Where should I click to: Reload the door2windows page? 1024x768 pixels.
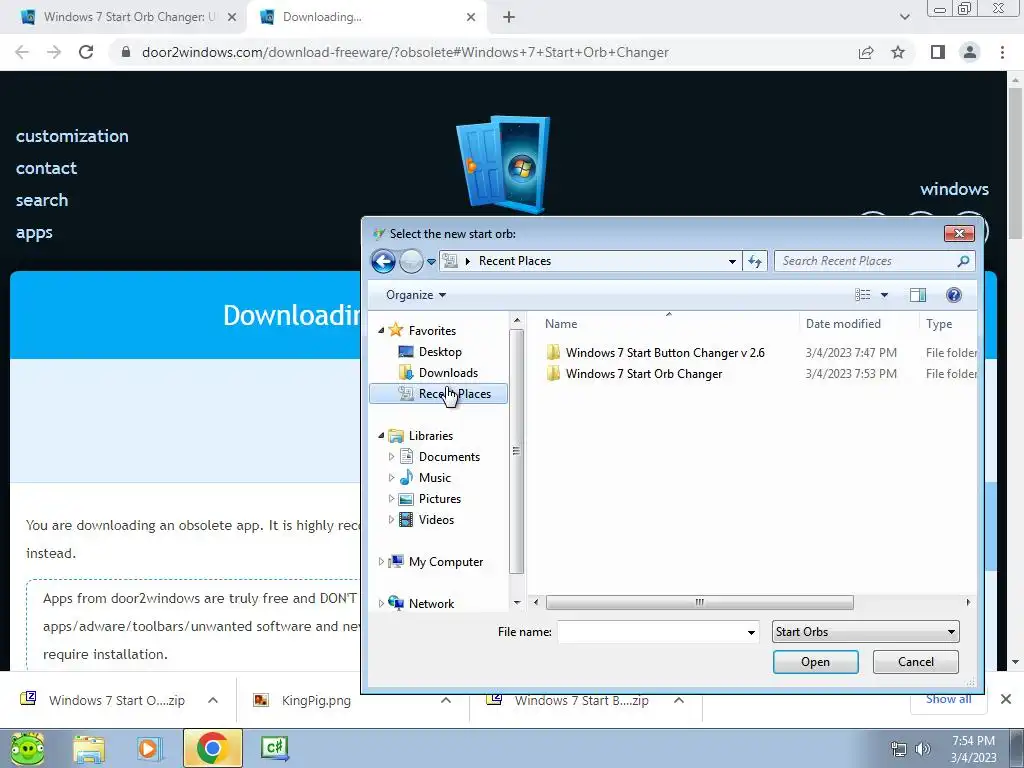[86, 52]
